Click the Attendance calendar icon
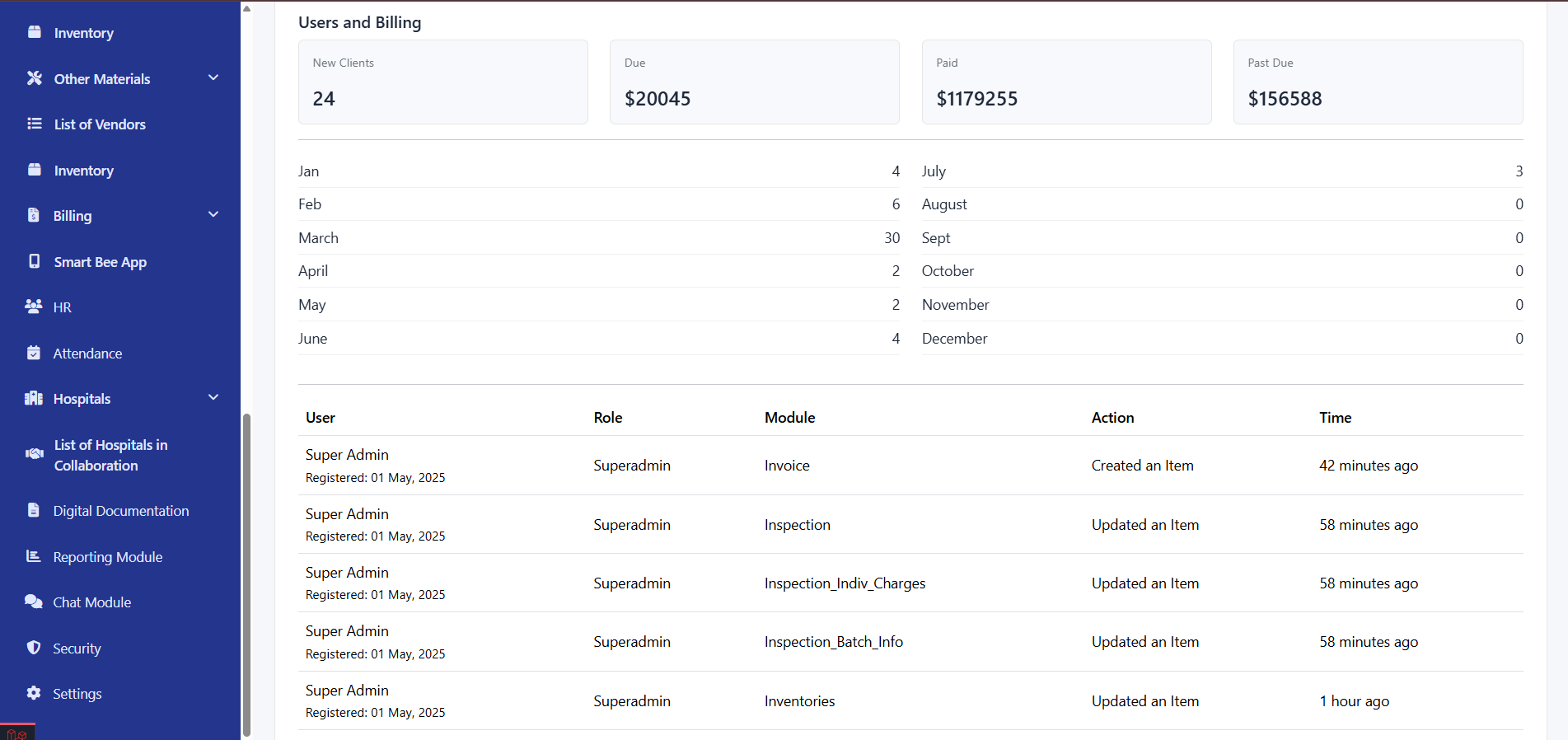The image size is (1568, 740). pyautogui.click(x=34, y=353)
